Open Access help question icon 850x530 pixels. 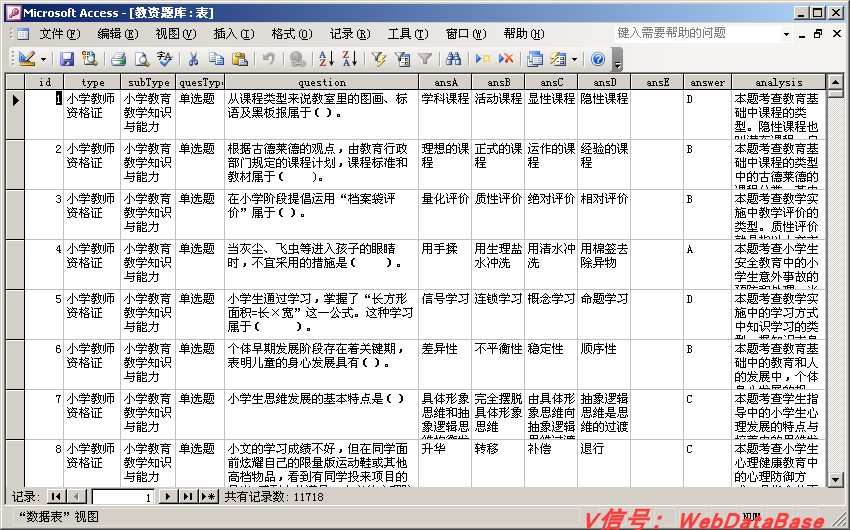(597, 59)
